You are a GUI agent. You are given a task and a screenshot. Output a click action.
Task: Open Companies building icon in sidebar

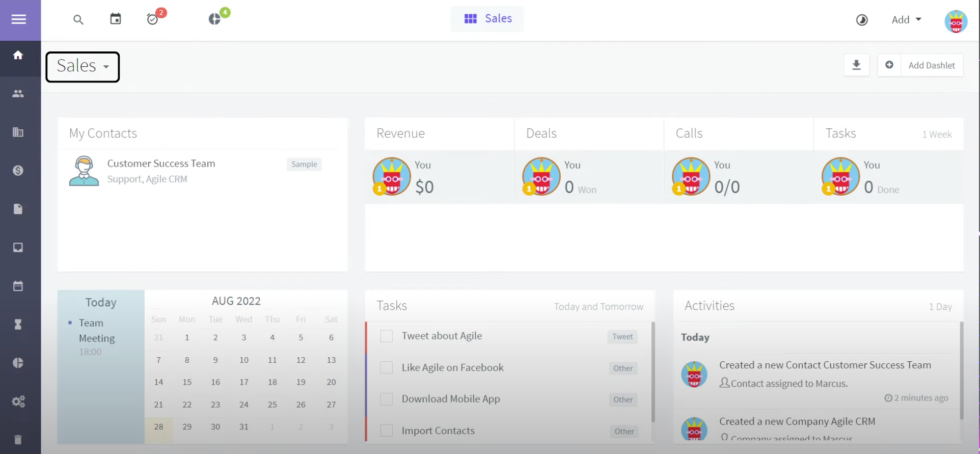click(x=18, y=132)
